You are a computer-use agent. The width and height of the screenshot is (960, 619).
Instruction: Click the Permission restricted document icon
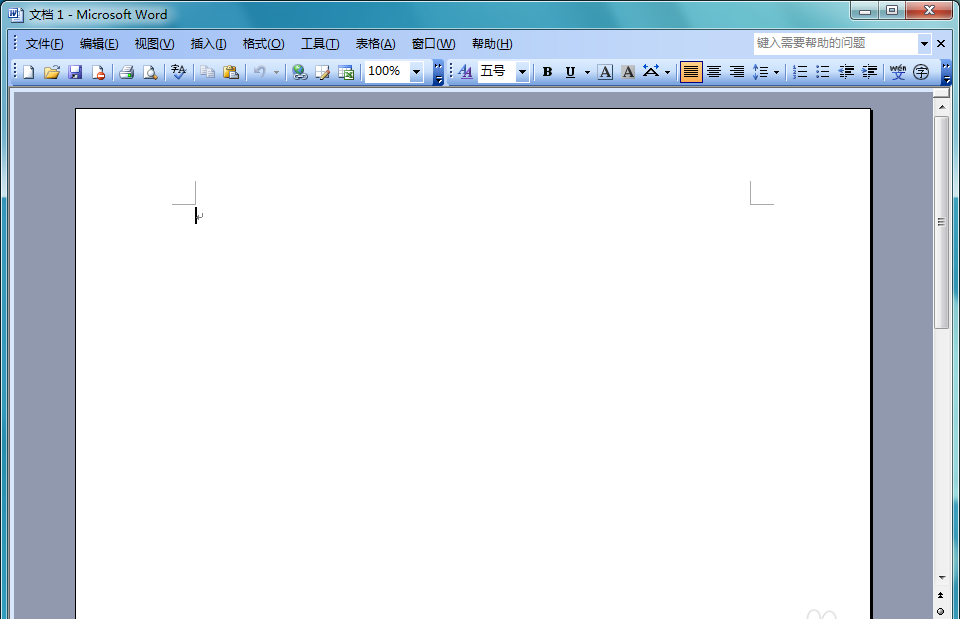tap(98, 72)
